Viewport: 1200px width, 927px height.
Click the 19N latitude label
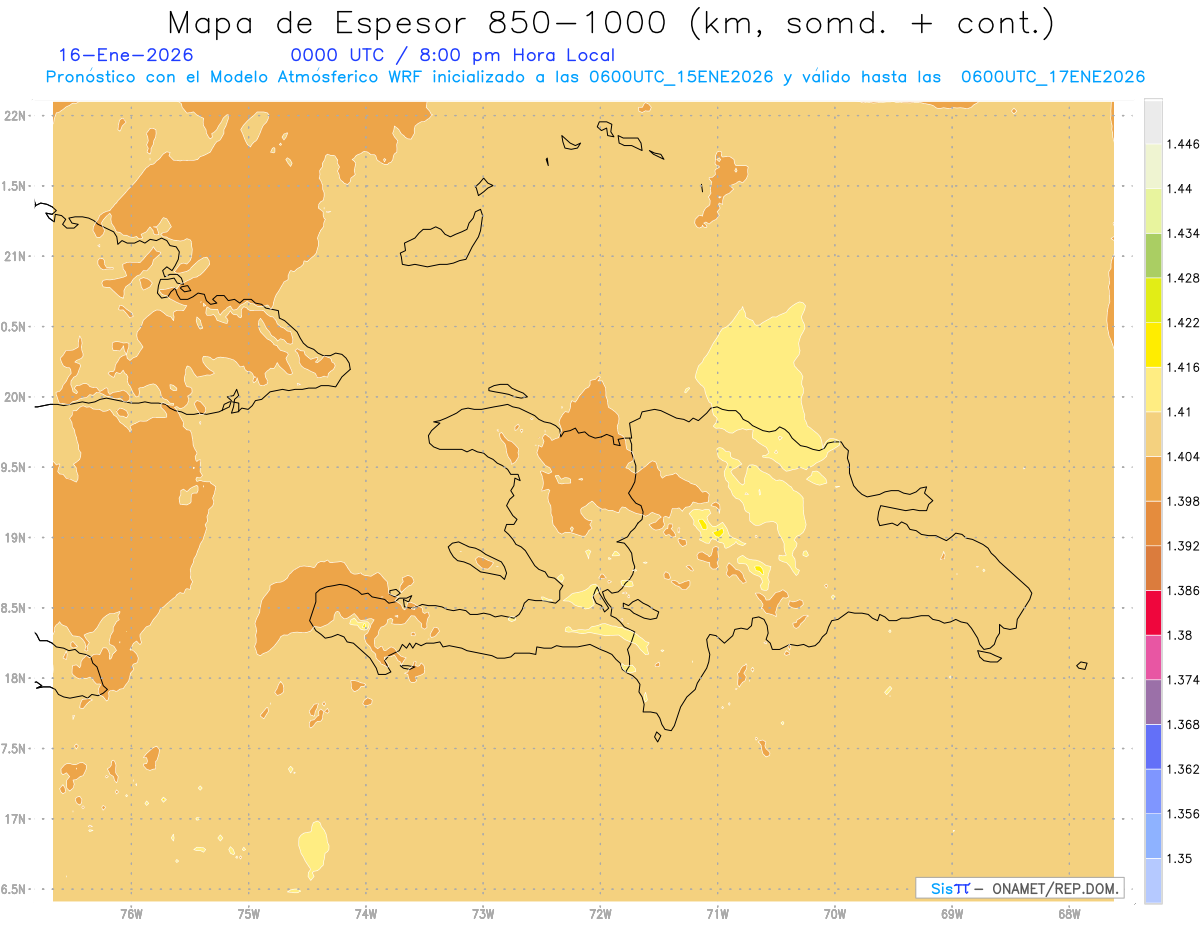tap(16, 538)
